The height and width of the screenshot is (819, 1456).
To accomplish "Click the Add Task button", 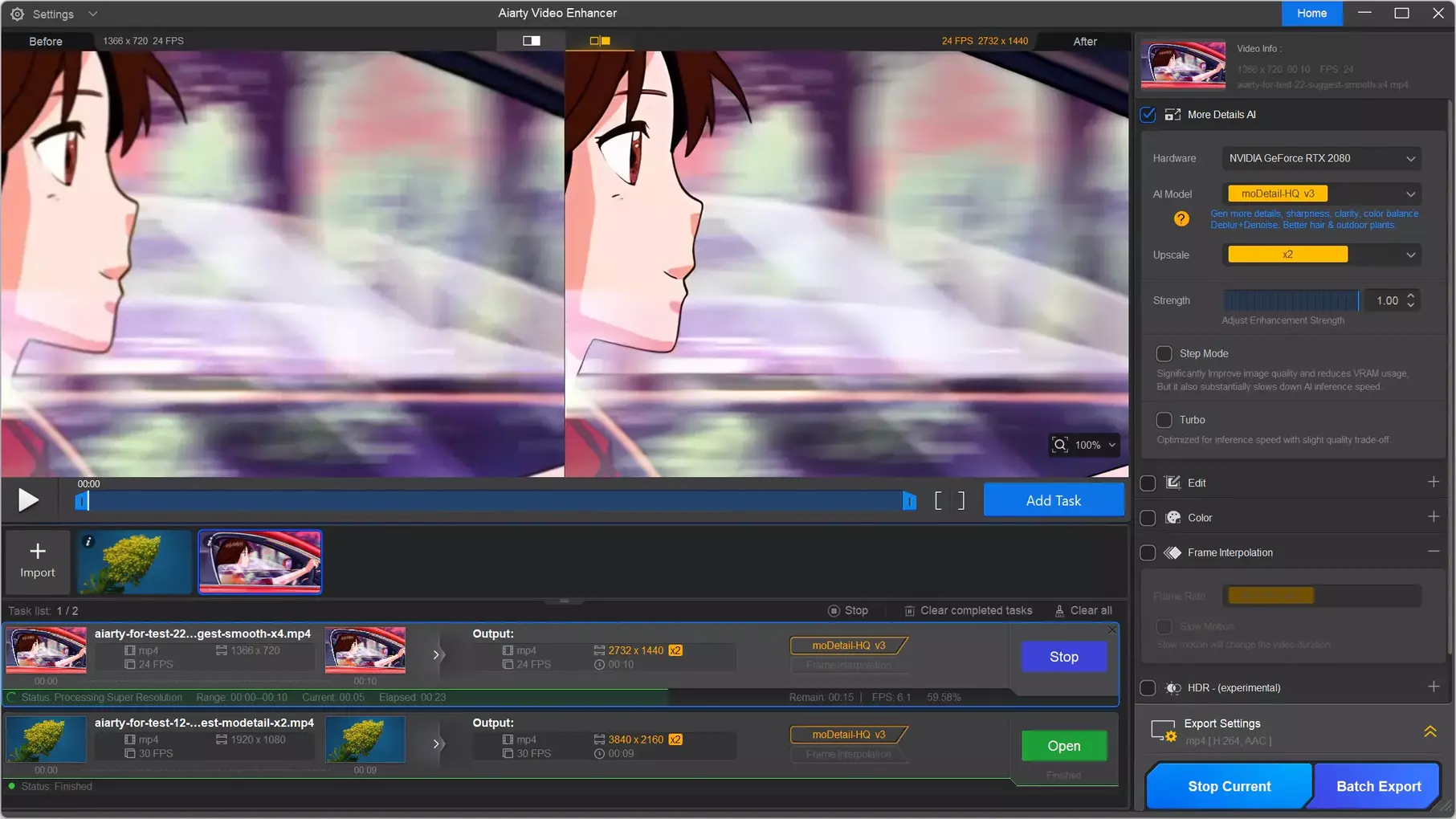I will tap(1053, 500).
